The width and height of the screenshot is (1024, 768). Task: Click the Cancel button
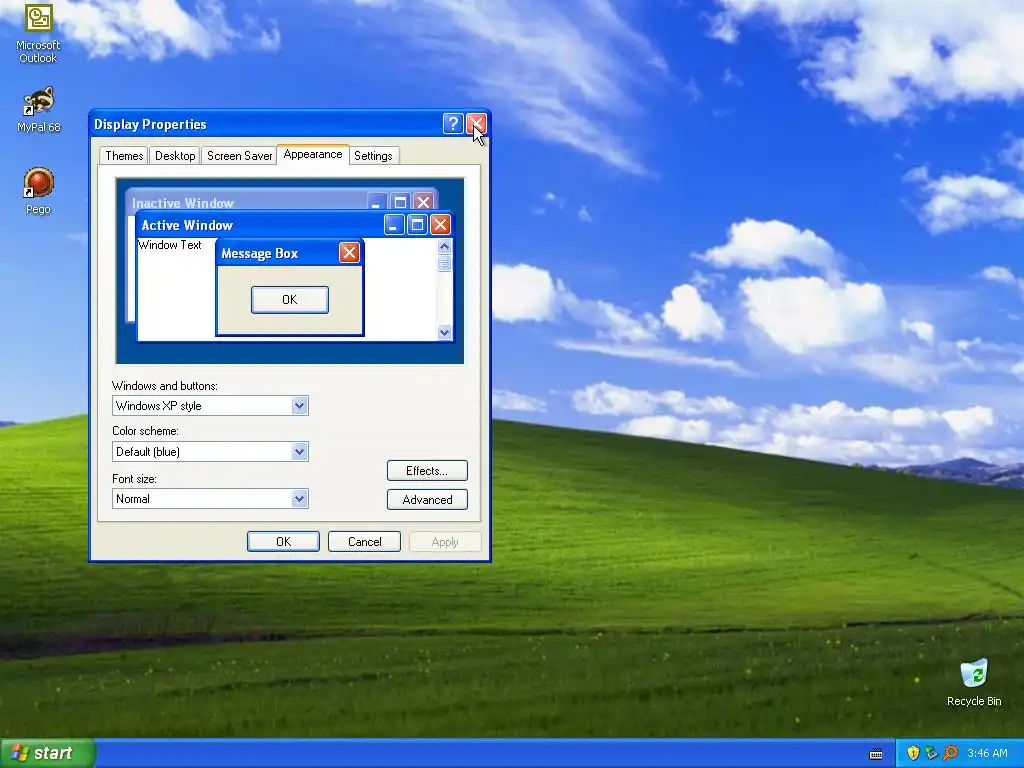pos(364,541)
